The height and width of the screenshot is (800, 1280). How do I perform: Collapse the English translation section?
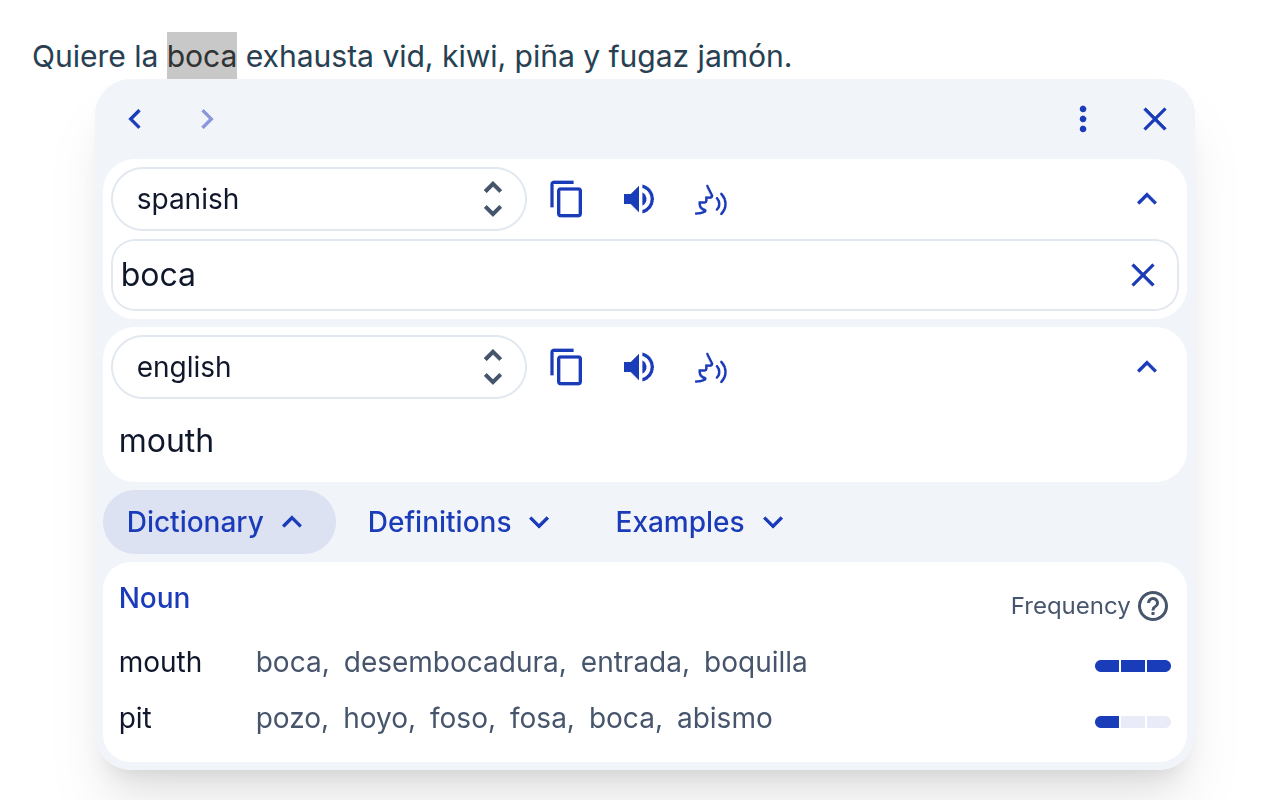1146,367
